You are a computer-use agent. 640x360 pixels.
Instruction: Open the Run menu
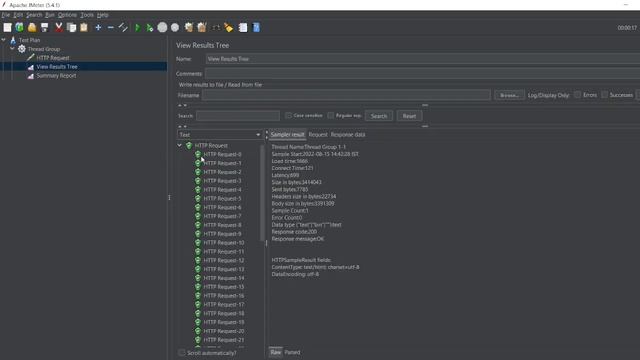49,15
